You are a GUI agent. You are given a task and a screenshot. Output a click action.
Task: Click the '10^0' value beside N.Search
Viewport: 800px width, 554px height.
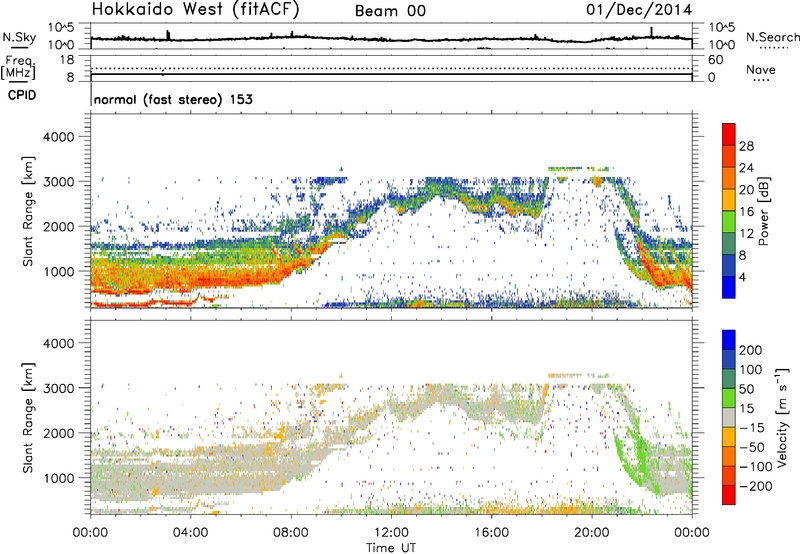(x=722, y=45)
